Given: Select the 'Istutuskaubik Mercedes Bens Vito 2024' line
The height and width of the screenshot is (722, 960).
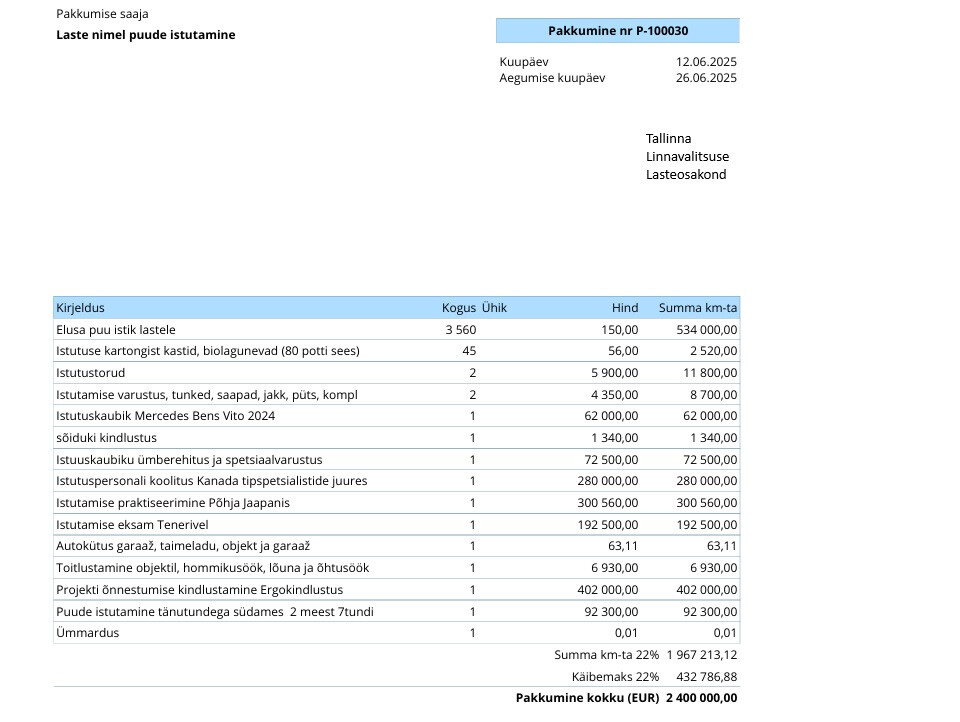Looking at the screenshot, I should tap(165, 416).
